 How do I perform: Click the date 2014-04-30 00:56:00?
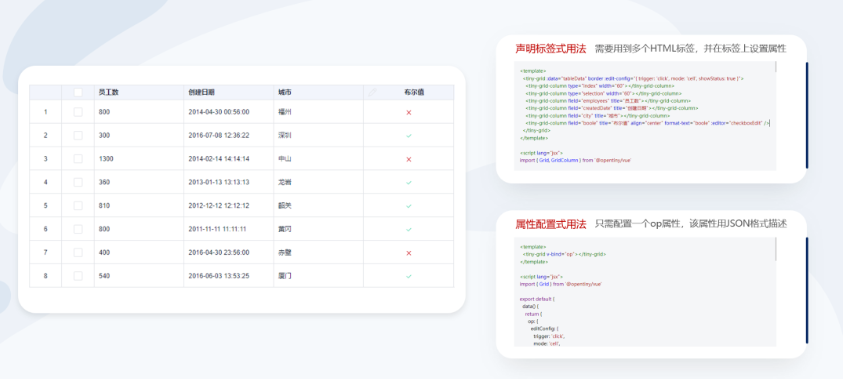coord(219,112)
